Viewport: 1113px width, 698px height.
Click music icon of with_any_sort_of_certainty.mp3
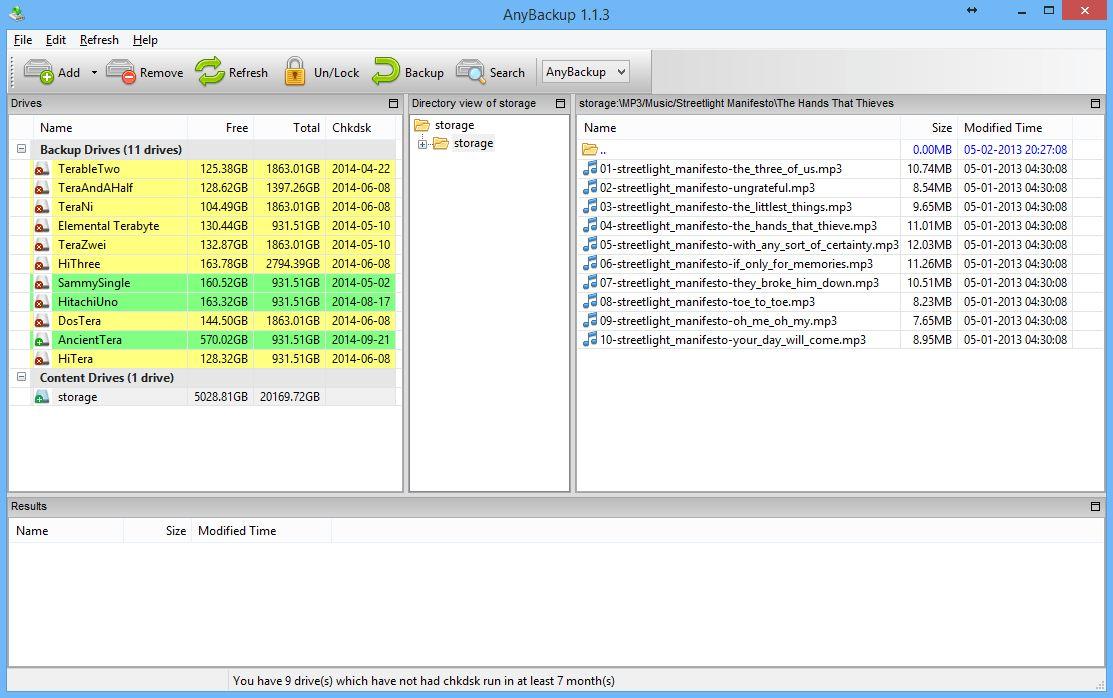point(590,244)
